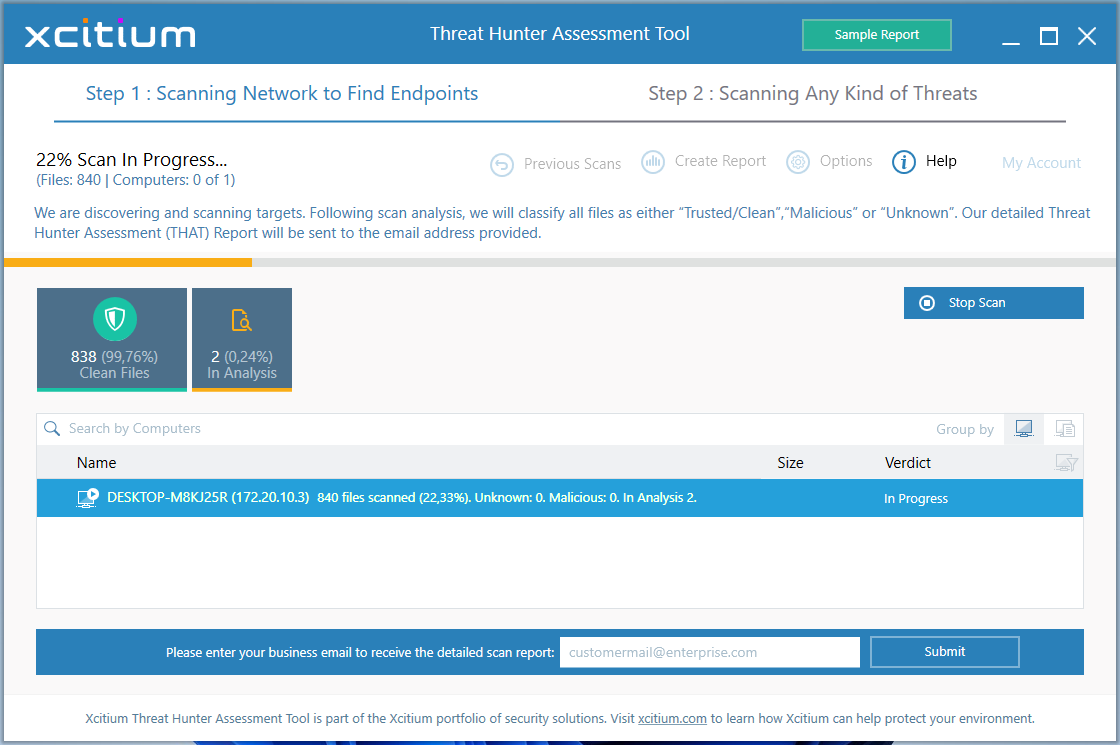This screenshot has height=745, width=1120.
Task: Switch to Step 2 Scanning Threats tab
Action: [812, 94]
